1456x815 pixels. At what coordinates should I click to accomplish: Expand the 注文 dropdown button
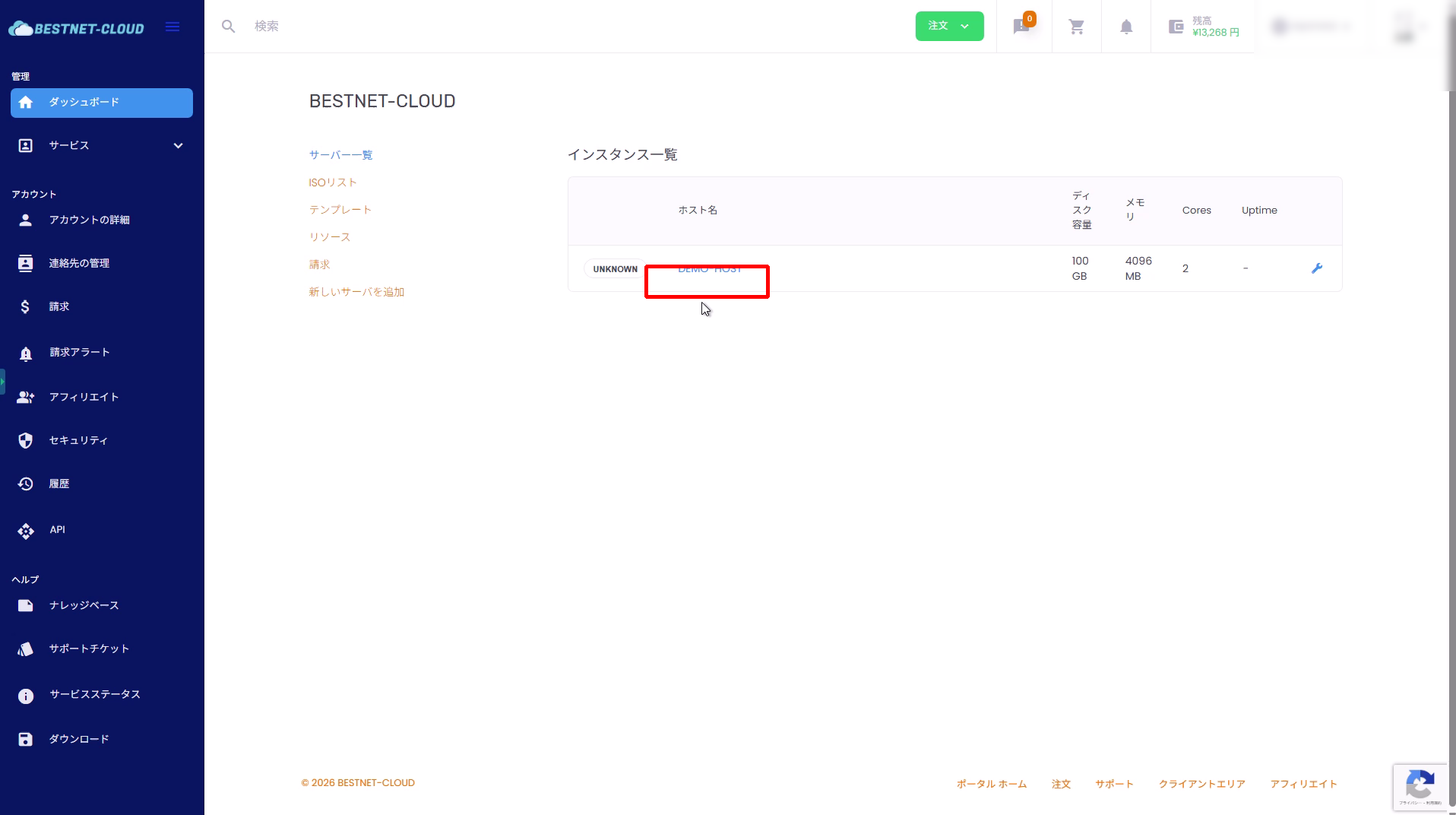tap(949, 27)
